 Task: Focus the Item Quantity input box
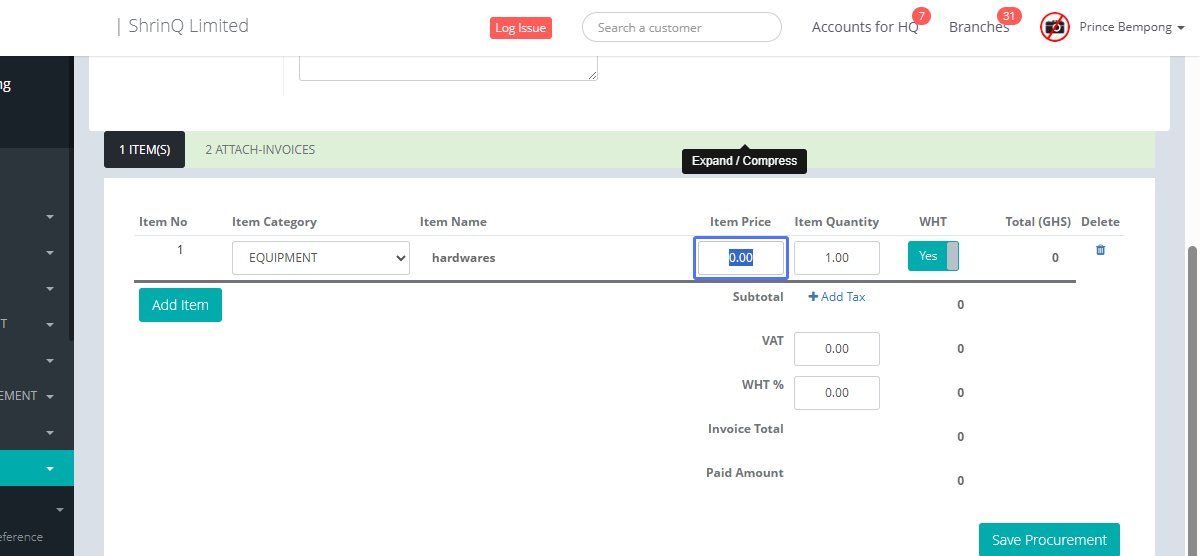click(x=836, y=258)
